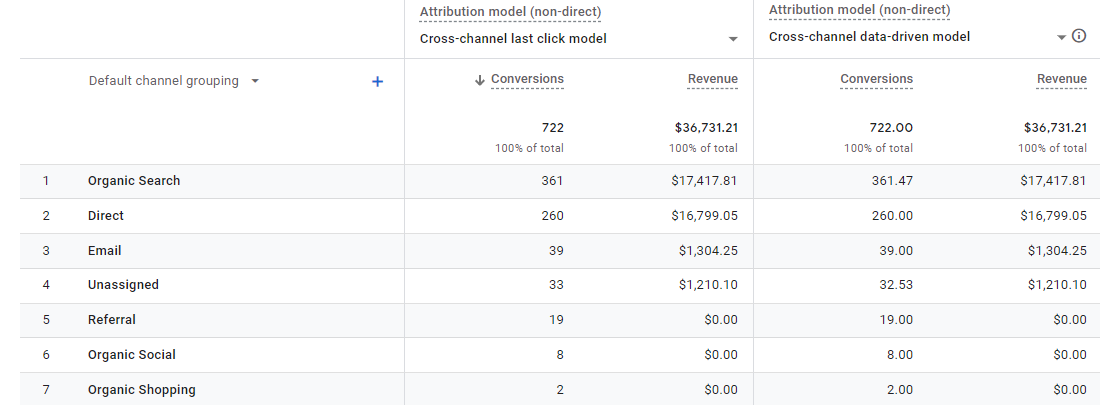This screenshot has height=405, width=1100.
Task: Click the total revenue $36,731.21 under last click
Action: pos(704,128)
